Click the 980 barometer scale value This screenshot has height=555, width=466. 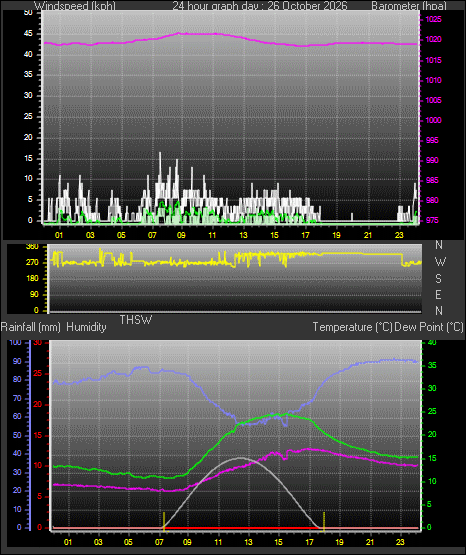(432, 200)
